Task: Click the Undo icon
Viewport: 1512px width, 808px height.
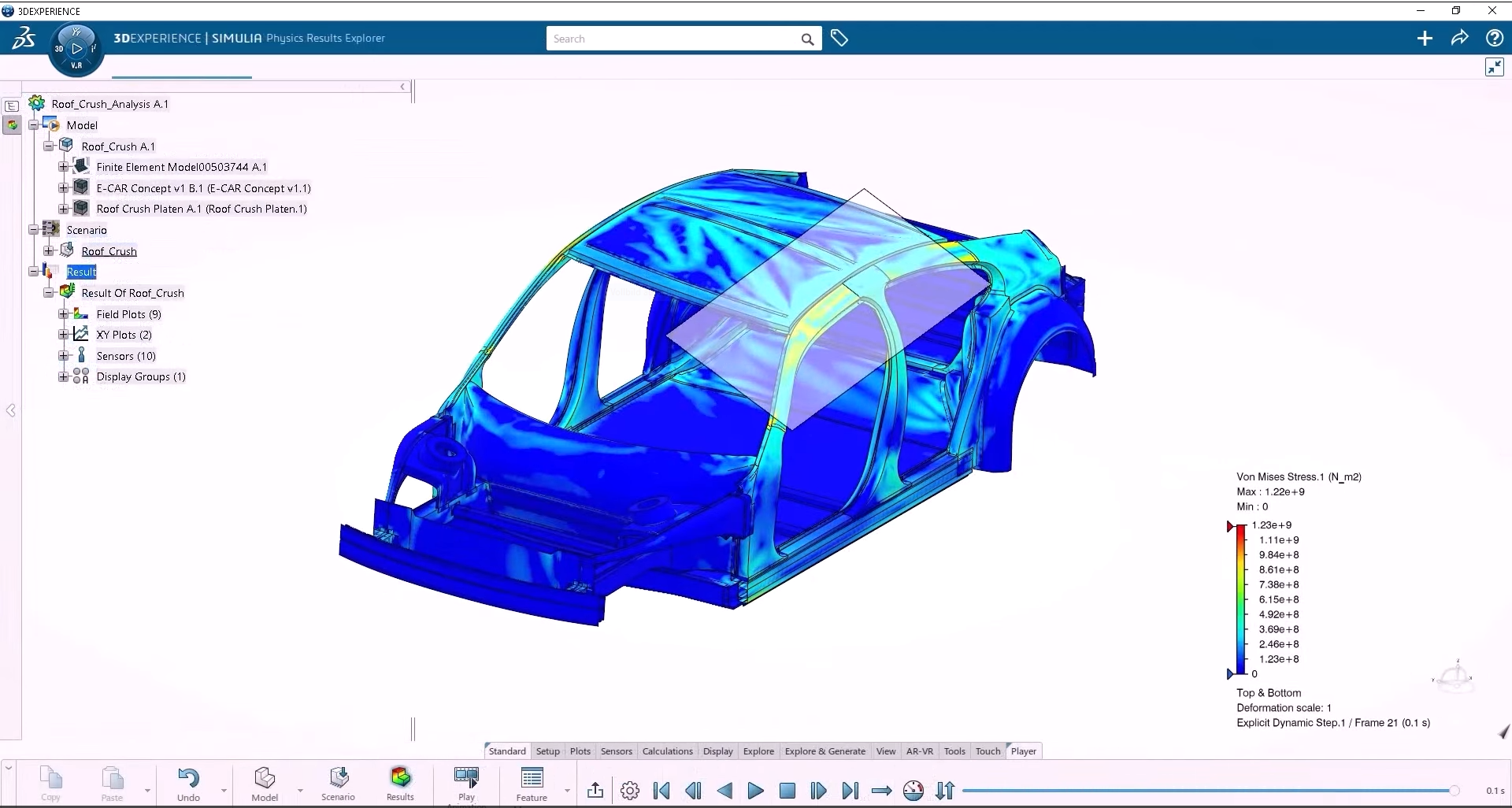Action: (188, 780)
